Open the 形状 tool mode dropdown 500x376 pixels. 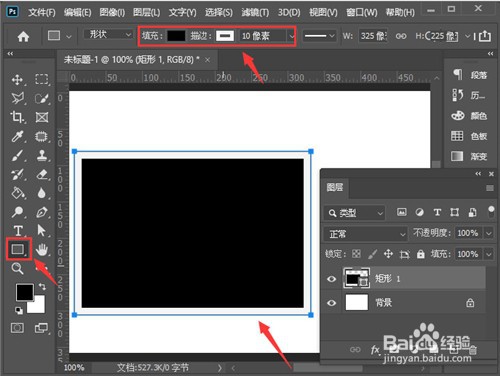coord(108,35)
